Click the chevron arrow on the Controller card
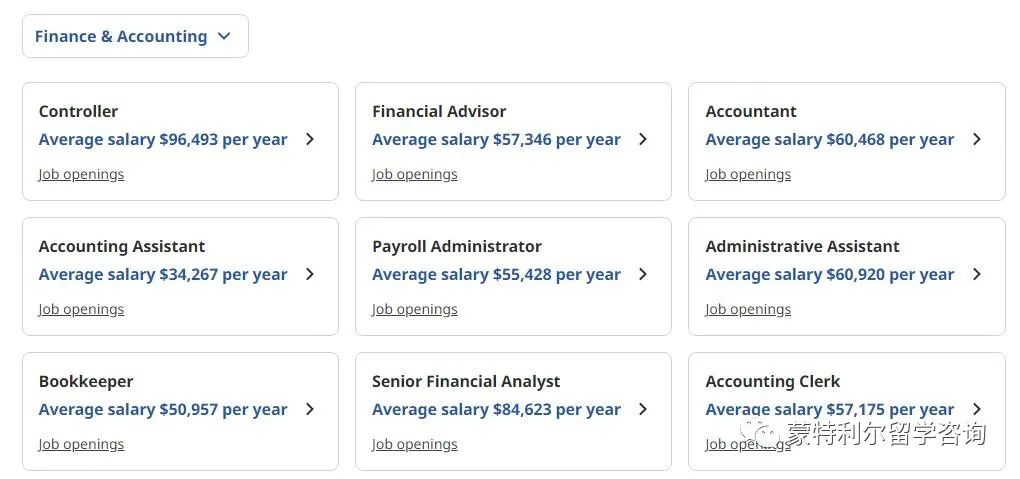 pyautogui.click(x=310, y=139)
